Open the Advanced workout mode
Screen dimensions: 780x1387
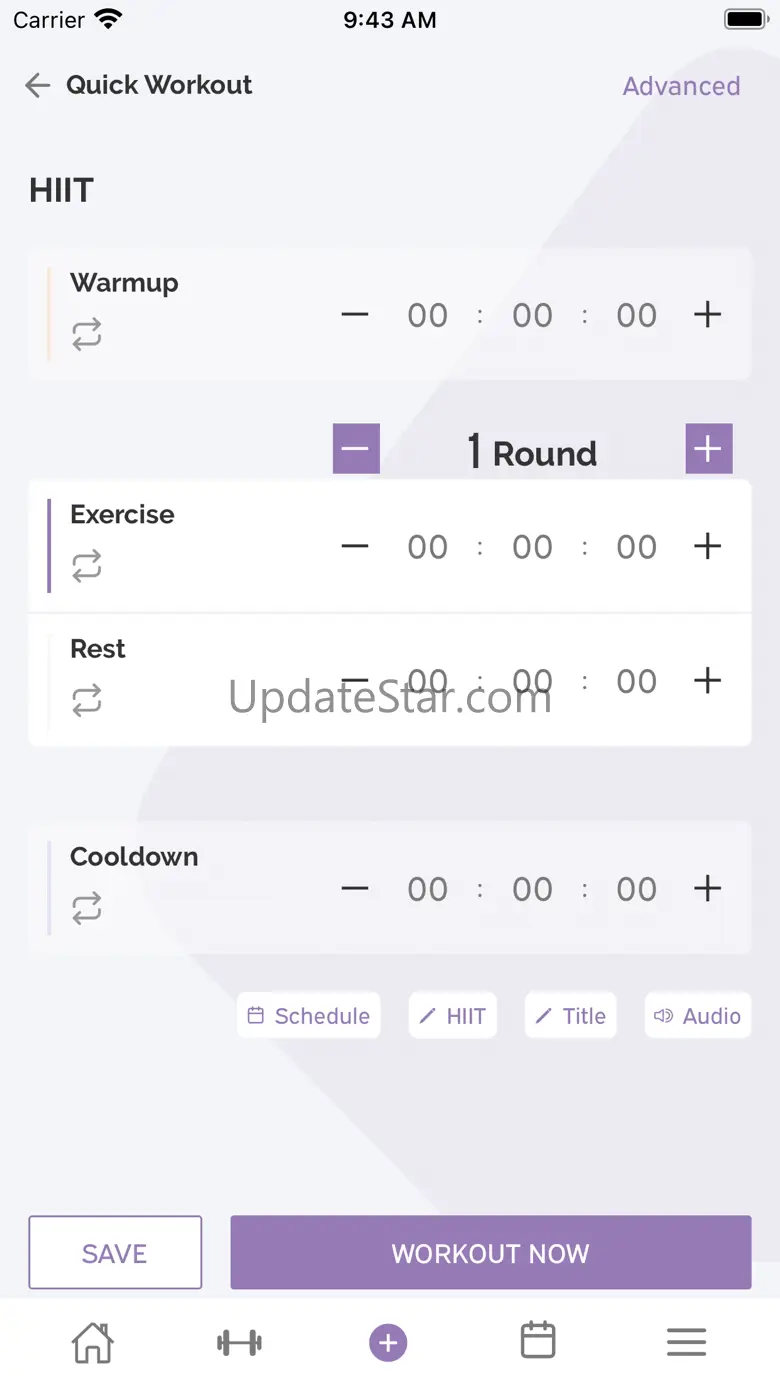681,86
